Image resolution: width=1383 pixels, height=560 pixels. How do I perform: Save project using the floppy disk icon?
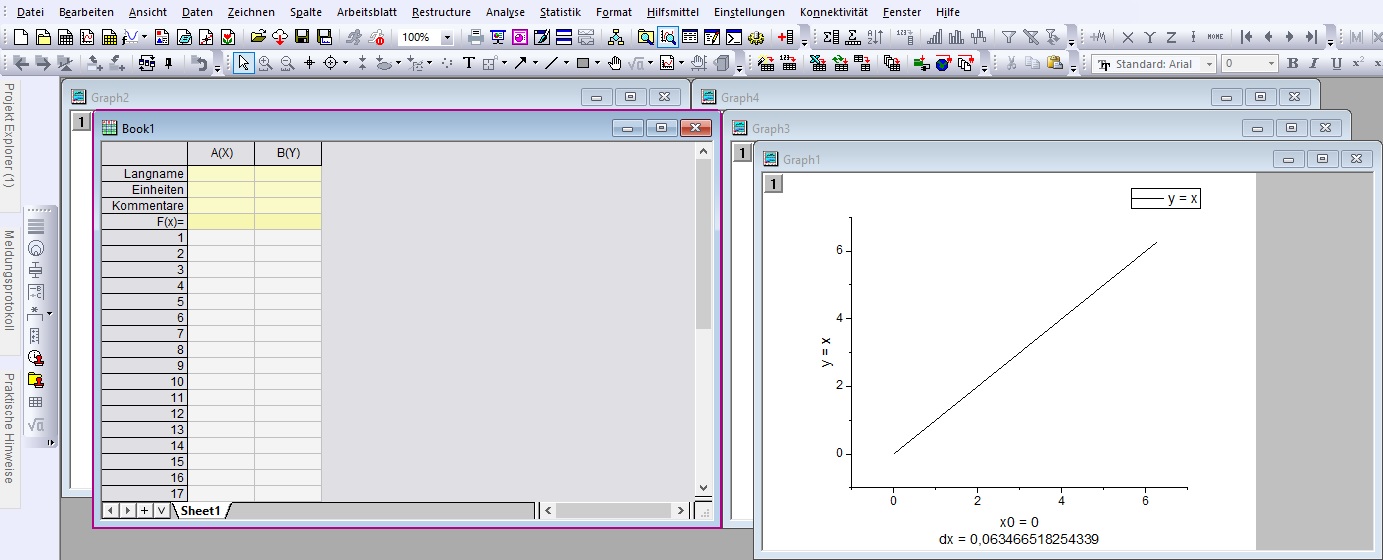tap(302, 37)
